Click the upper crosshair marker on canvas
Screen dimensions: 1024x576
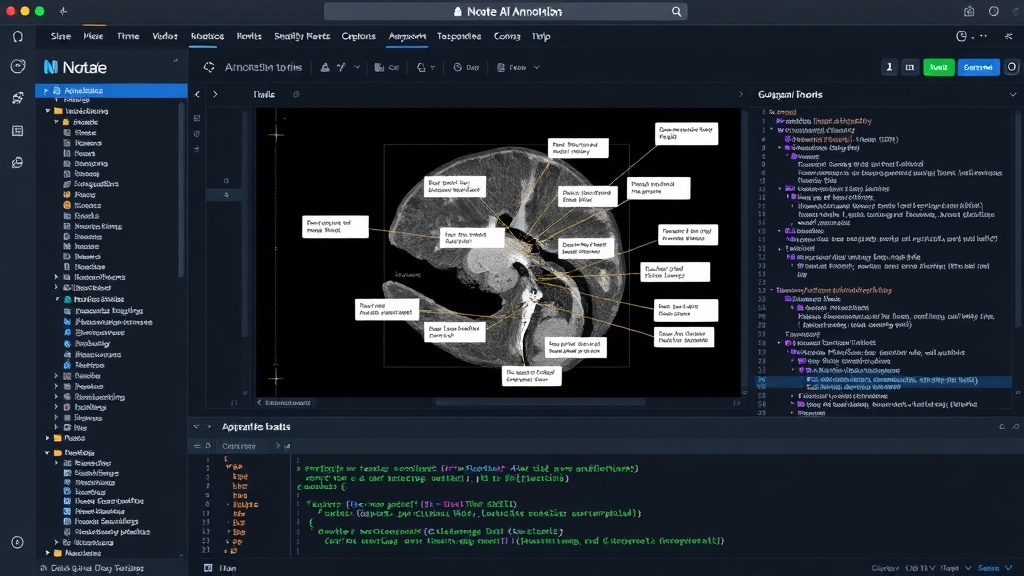[276, 135]
